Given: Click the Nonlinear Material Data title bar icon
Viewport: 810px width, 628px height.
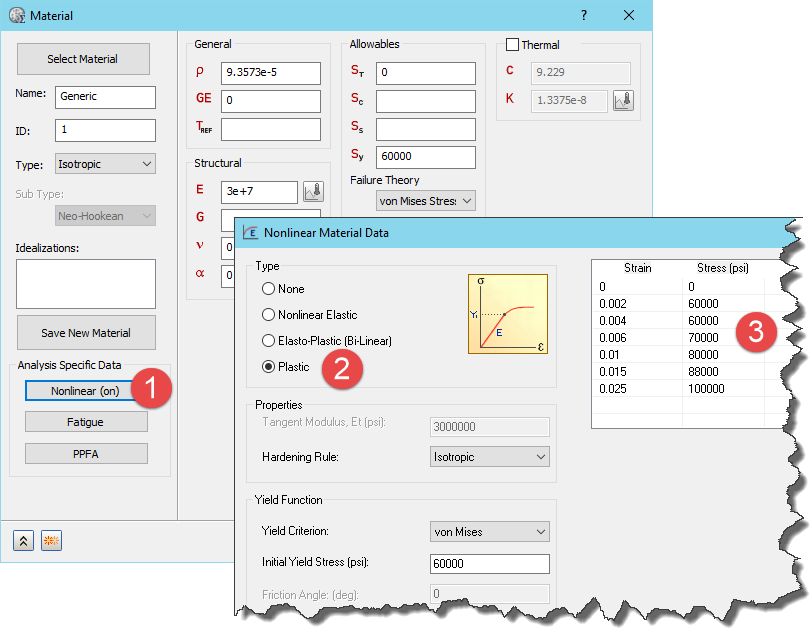Looking at the screenshot, I should [250, 233].
